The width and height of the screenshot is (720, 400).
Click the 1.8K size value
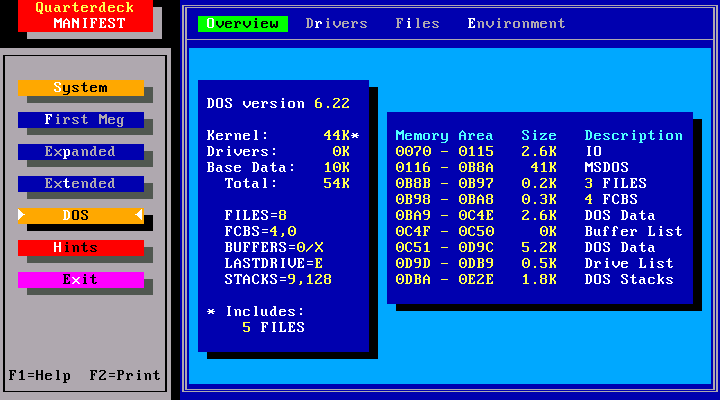539,280
